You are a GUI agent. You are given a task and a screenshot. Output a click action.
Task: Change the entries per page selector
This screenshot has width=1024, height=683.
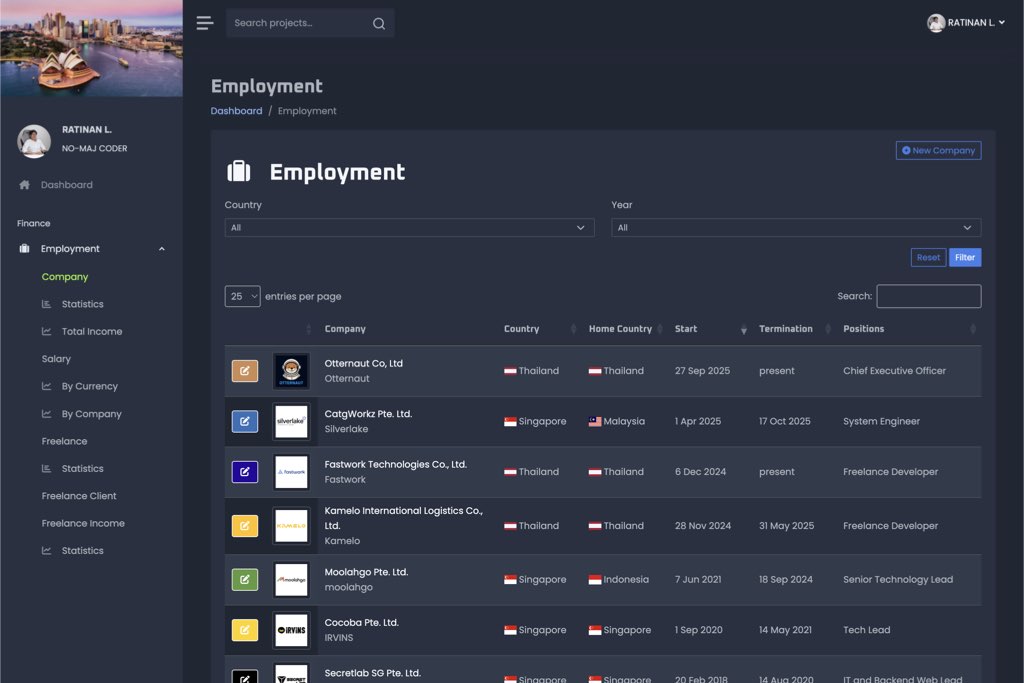coord(243,296)
